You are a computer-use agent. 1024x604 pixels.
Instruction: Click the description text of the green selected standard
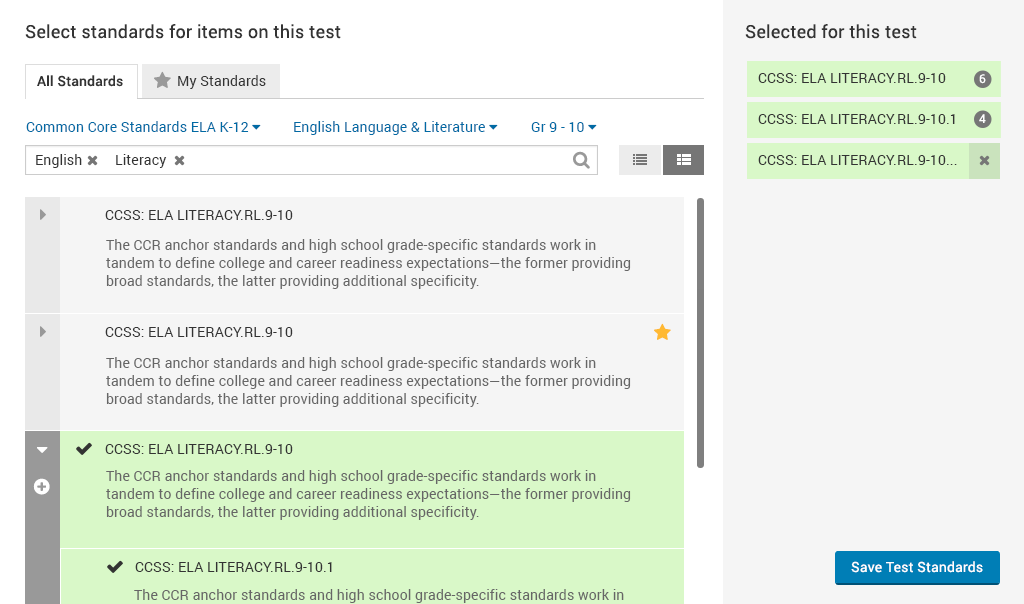pos(368,494)
